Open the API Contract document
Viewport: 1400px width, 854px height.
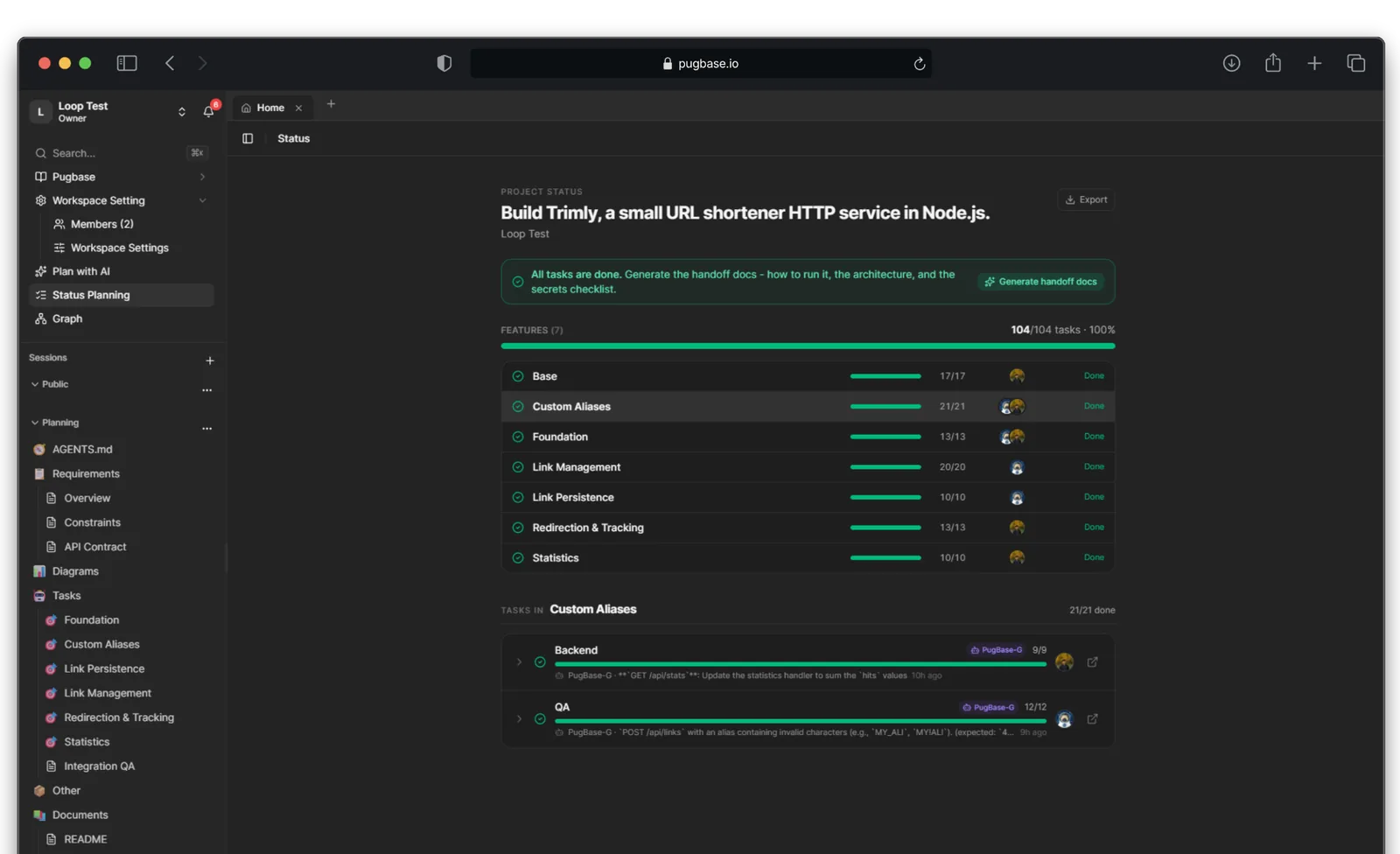click(x=94, y=547)
